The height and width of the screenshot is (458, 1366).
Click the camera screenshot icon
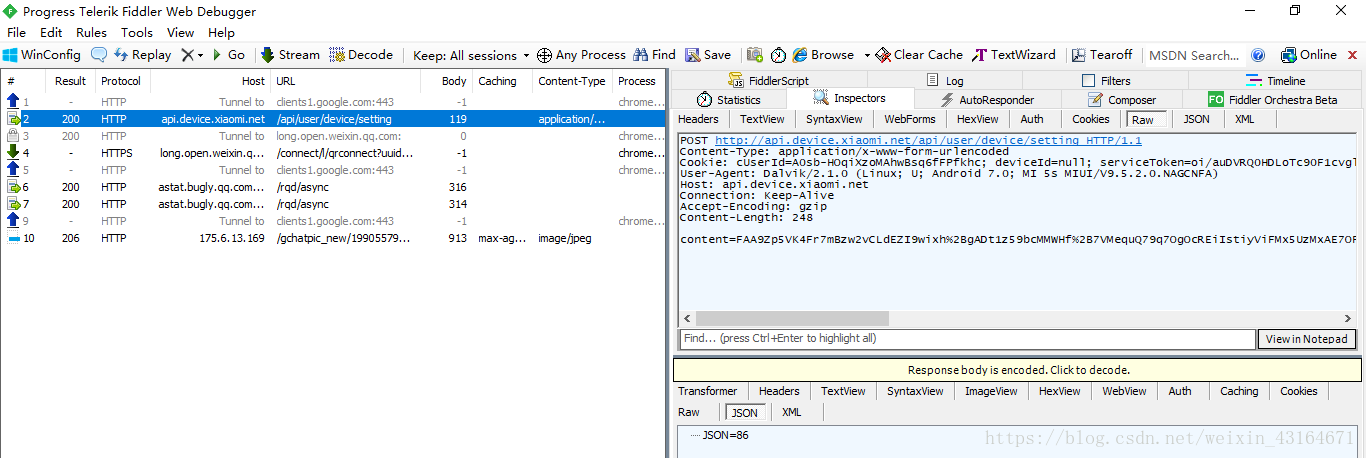(x=754, y=55)
